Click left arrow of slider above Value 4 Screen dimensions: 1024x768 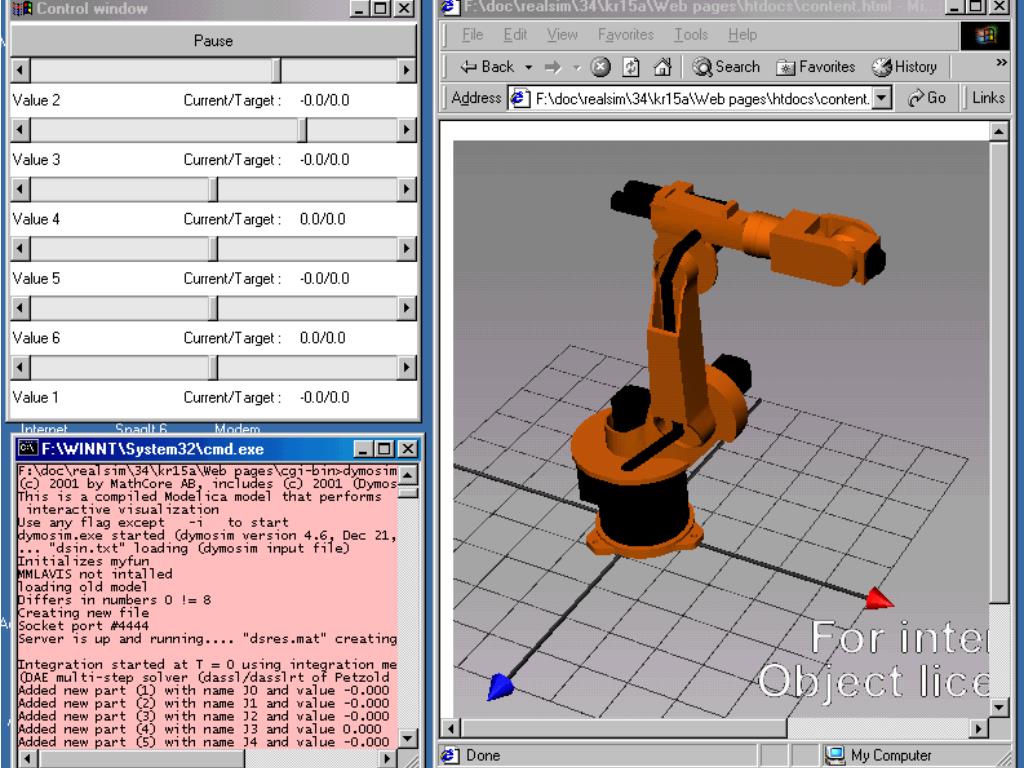click(20, 189)
